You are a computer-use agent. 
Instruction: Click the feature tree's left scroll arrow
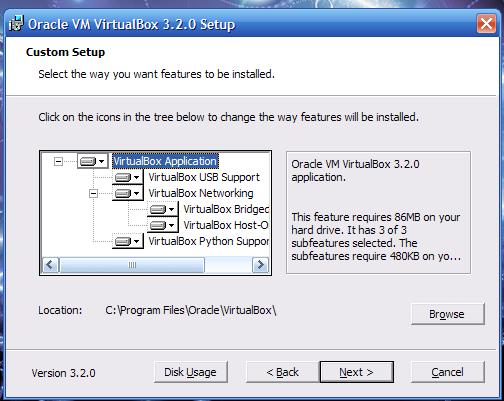(50, 265)
